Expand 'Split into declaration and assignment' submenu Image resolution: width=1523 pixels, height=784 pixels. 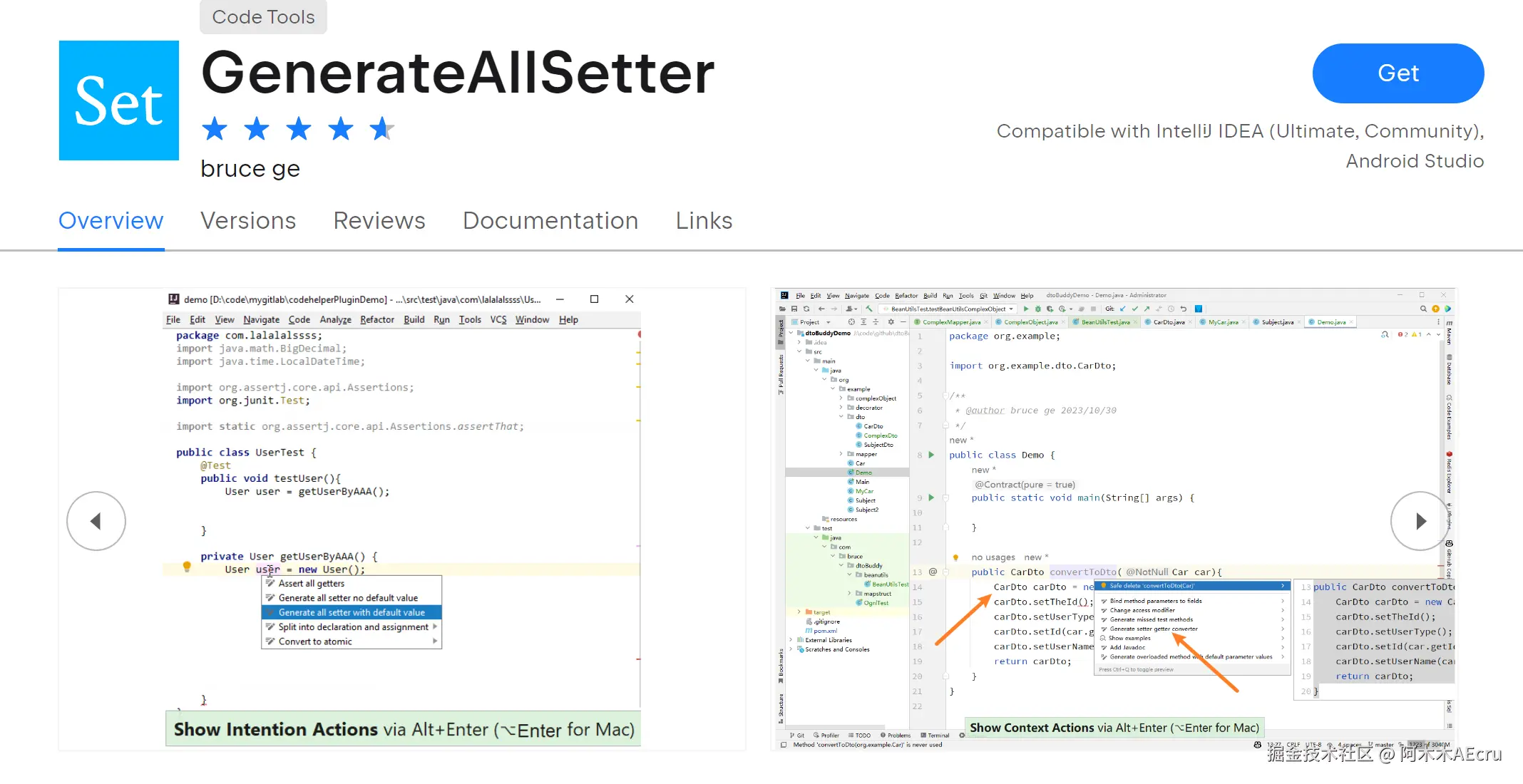(x=434, y=627)
